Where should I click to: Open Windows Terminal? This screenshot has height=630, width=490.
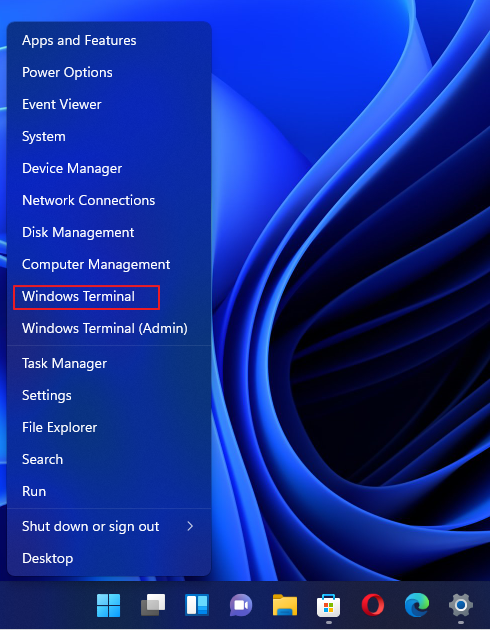coord(109,297)
